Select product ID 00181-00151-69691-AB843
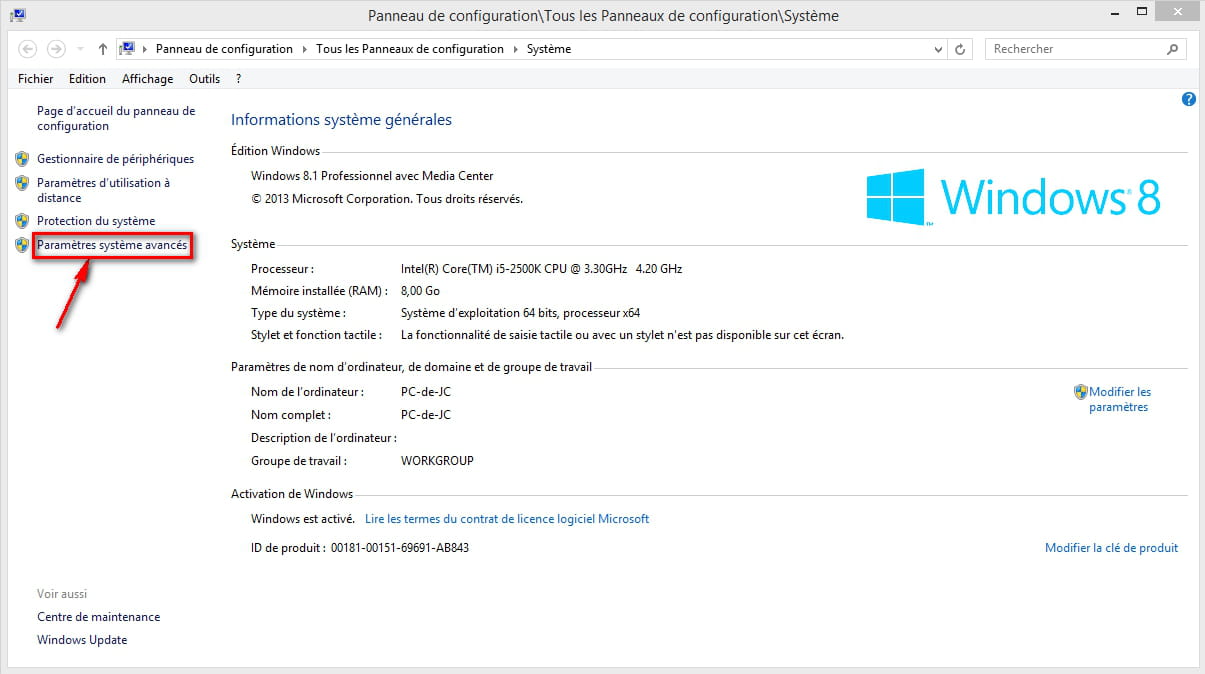 (x=400, y=548)
